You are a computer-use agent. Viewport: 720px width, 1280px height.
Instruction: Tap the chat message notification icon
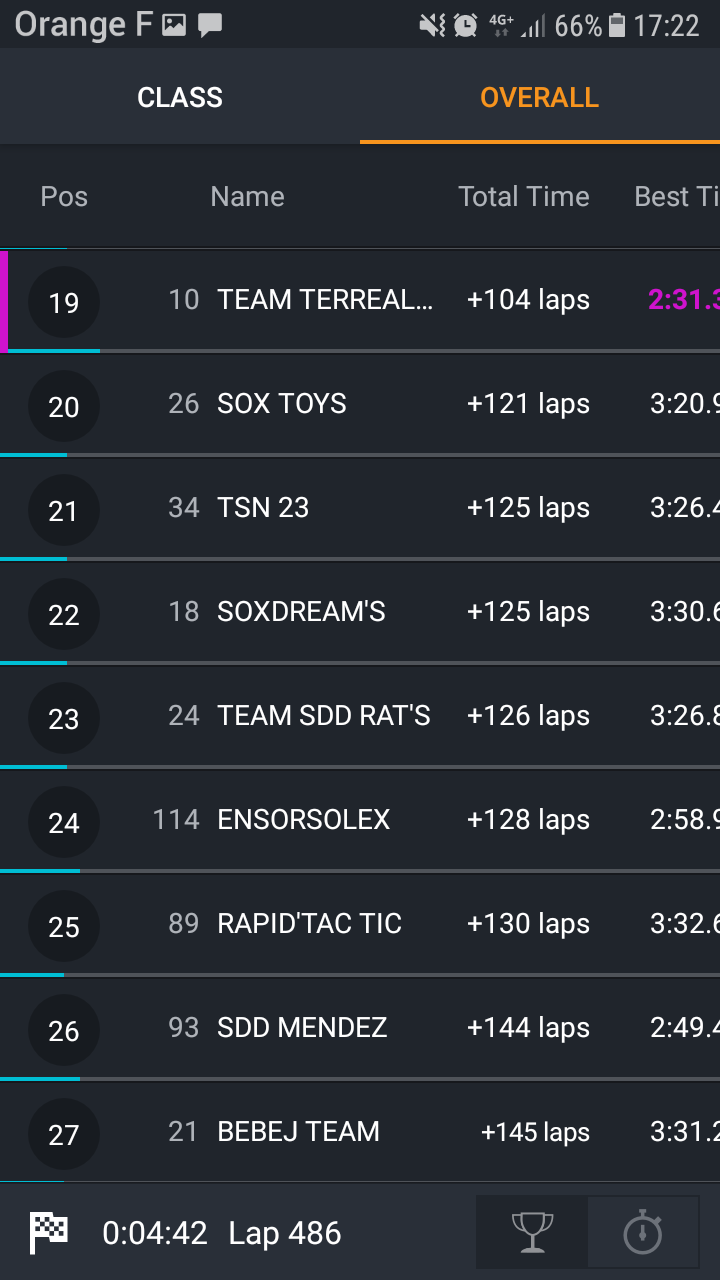point(210,25)
